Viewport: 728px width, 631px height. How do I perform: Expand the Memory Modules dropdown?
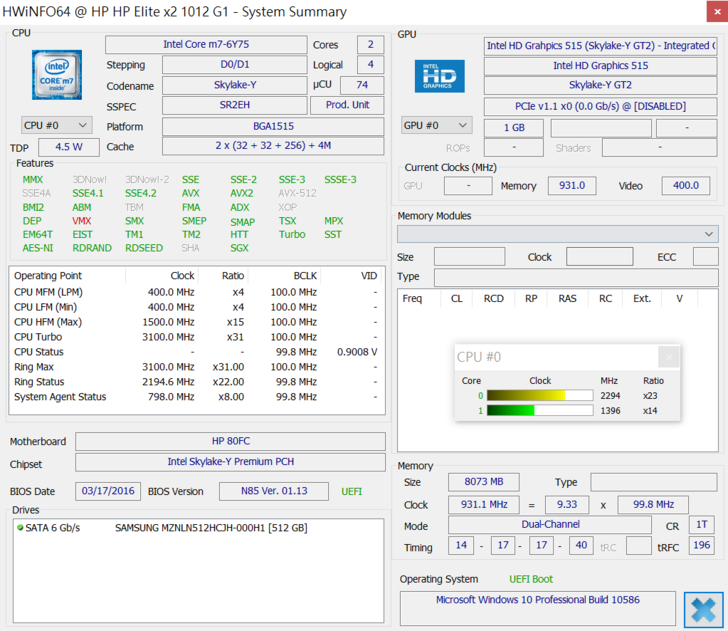(x=557, y=233)
